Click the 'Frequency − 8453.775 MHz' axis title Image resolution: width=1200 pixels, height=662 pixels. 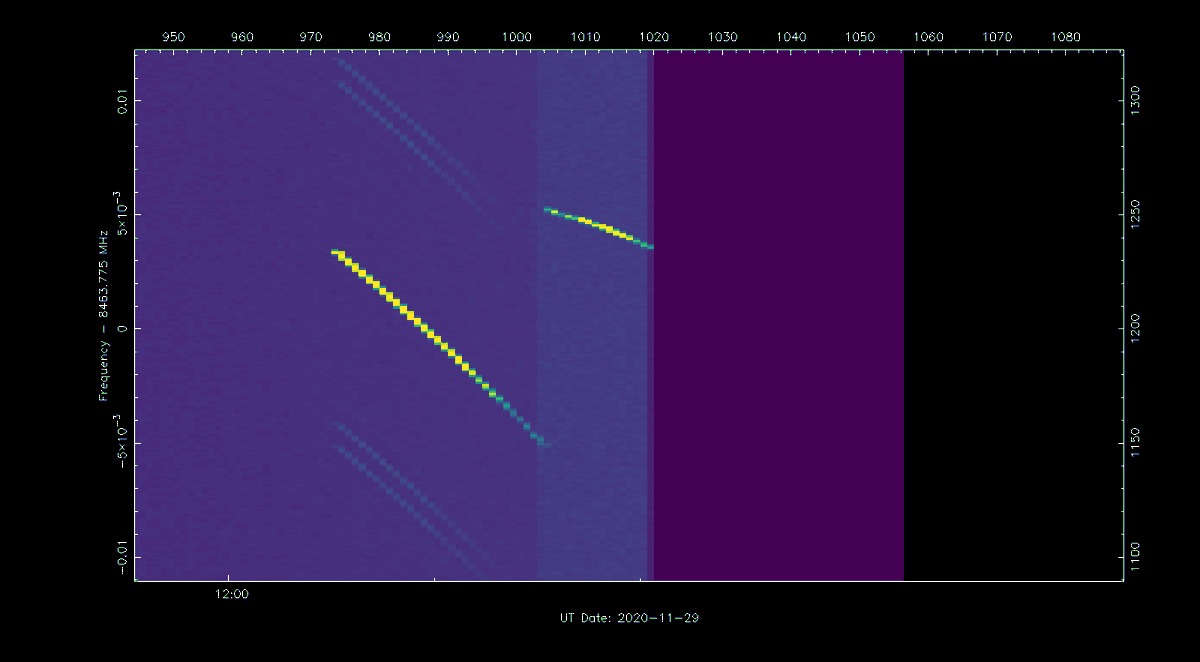[x=102, y=315]
